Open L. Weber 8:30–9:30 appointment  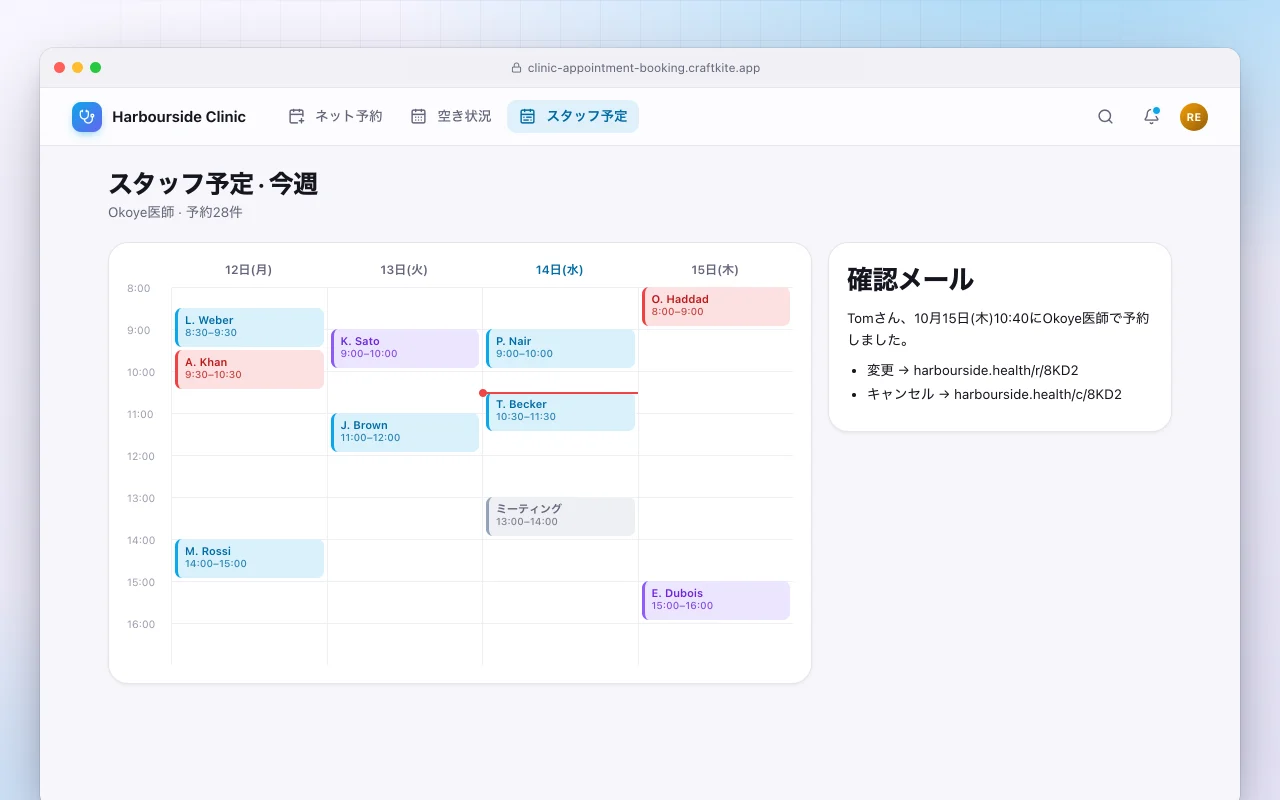(249, 327)
